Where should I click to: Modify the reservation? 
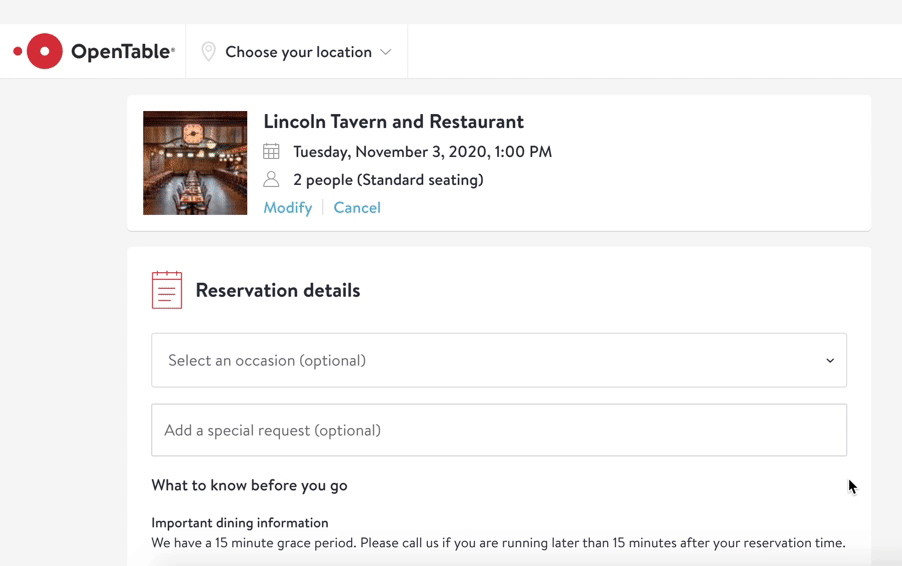[x=287, y=208]
